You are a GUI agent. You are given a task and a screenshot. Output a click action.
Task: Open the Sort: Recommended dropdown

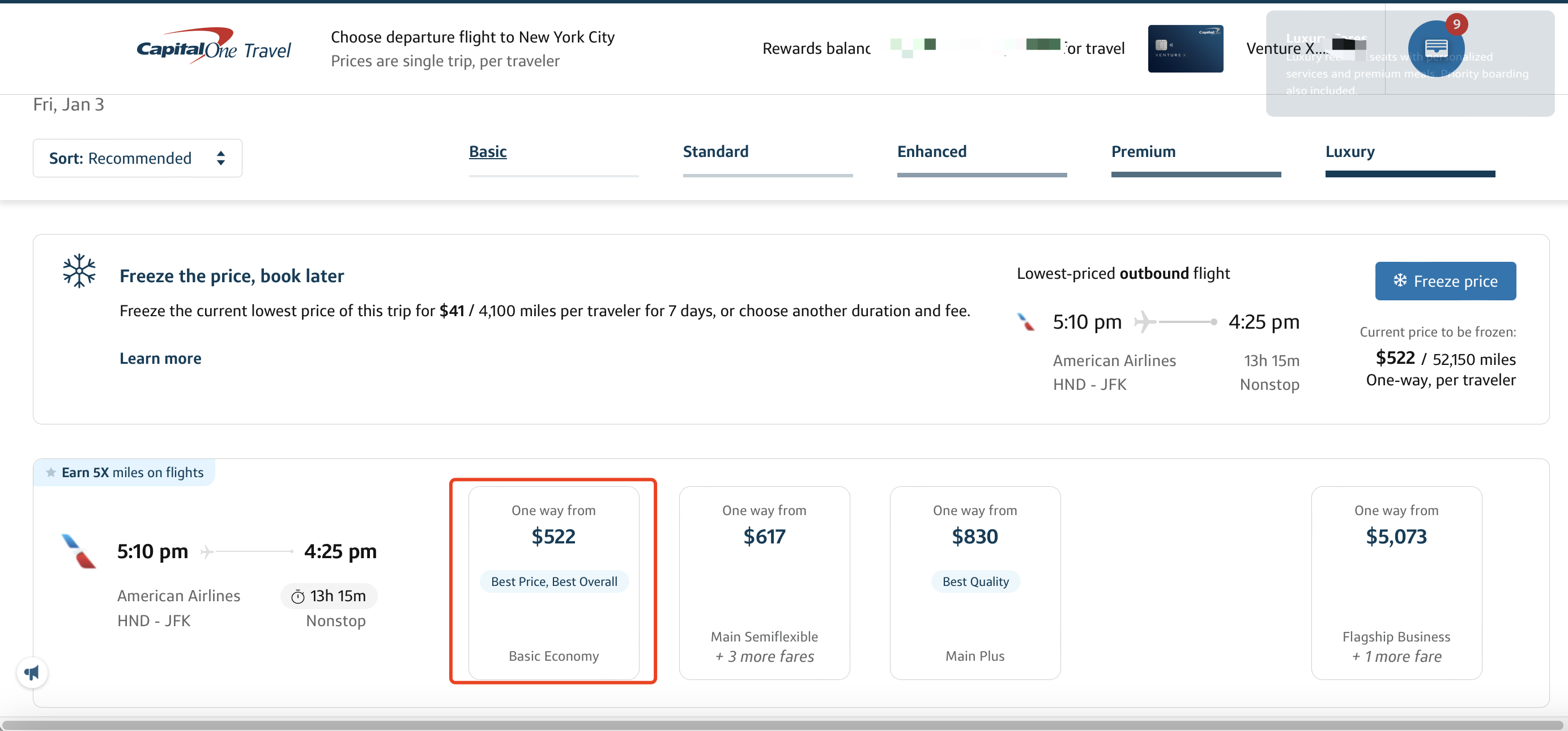(138, 158)
